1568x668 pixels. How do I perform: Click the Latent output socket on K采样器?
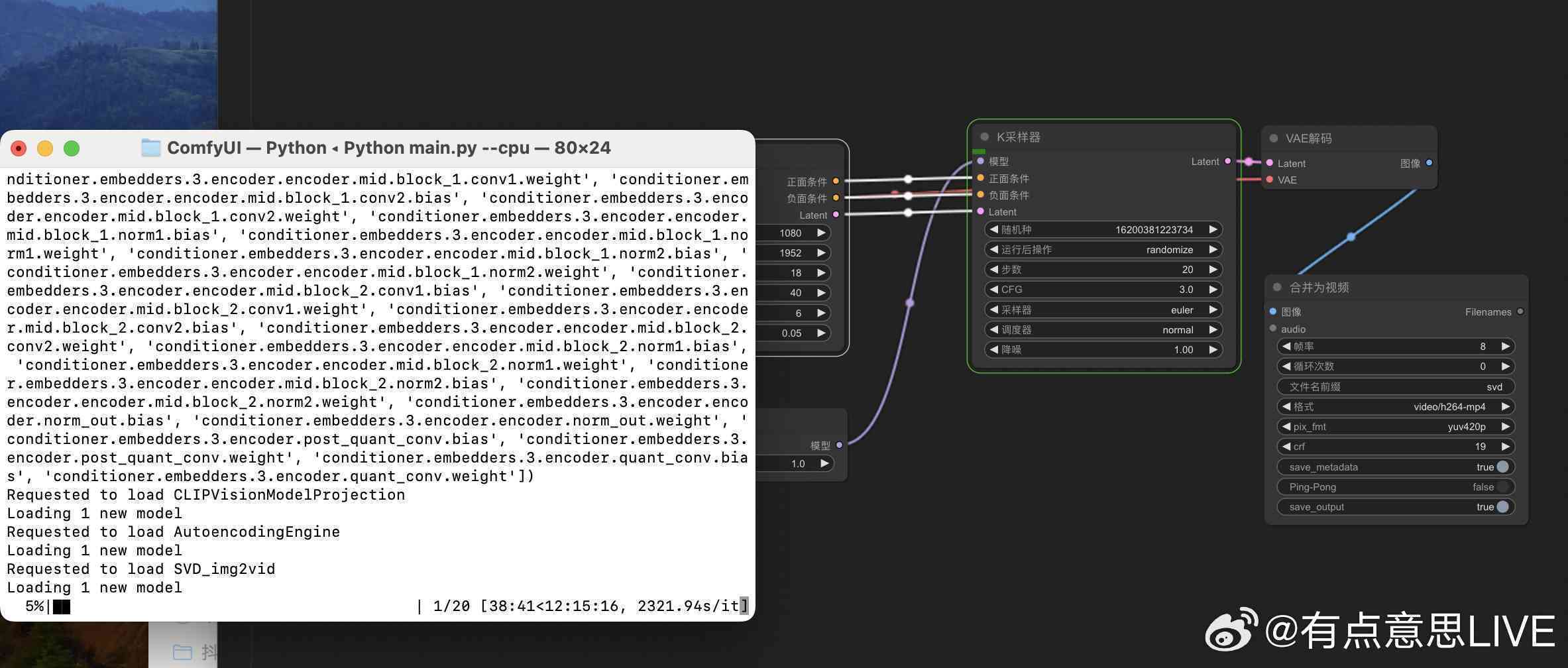coord(1228,161)
